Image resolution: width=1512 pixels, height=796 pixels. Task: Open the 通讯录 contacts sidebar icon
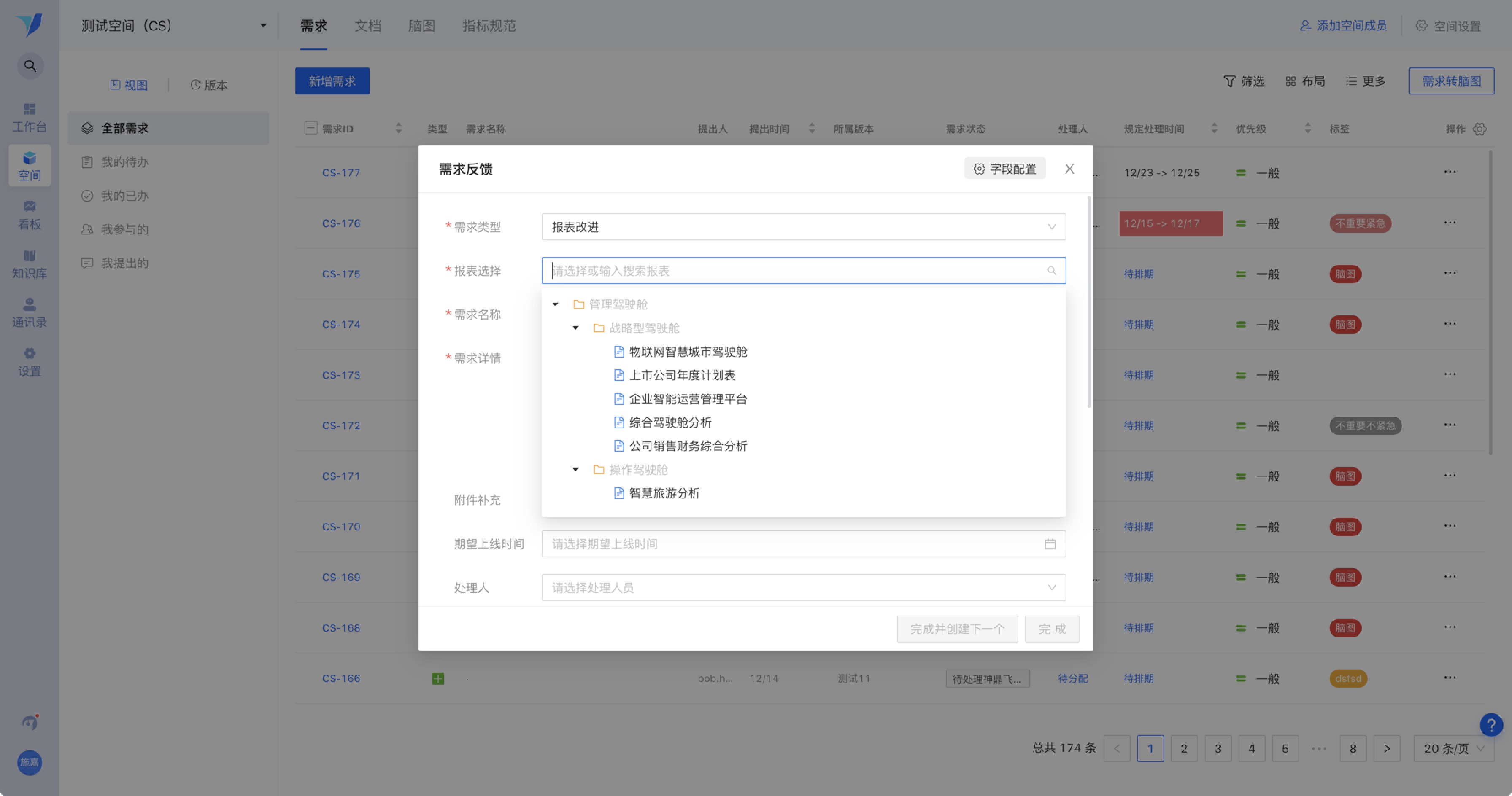click(30, 312)
